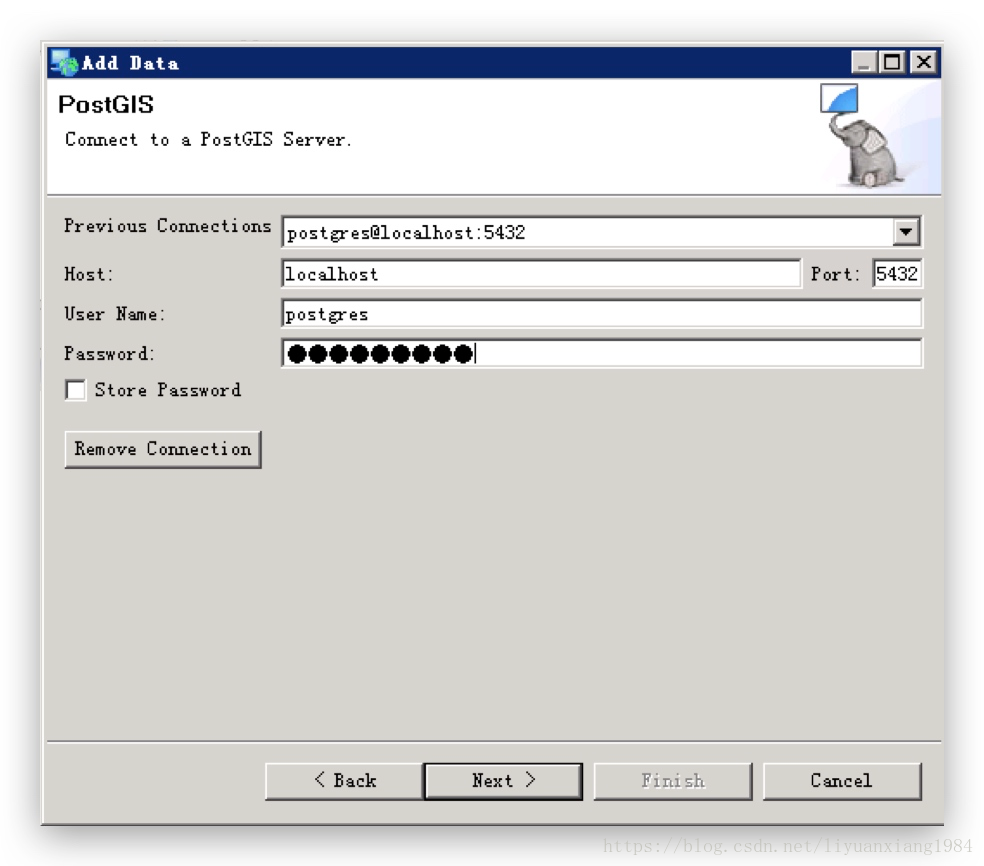The height and width of the screenshot is (866, 984).
Task: Click the Remove Connection button
Action: point(163,449)
